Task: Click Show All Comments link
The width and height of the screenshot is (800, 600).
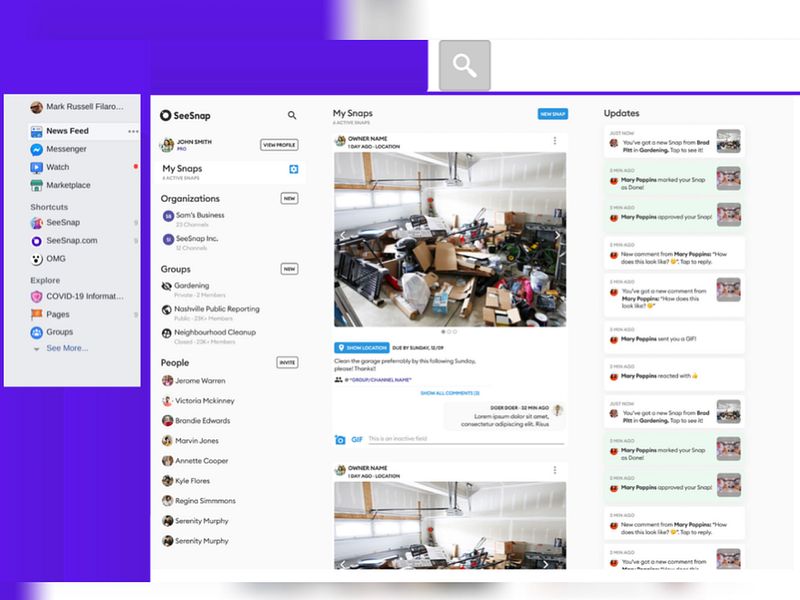Action: (449, 393)
